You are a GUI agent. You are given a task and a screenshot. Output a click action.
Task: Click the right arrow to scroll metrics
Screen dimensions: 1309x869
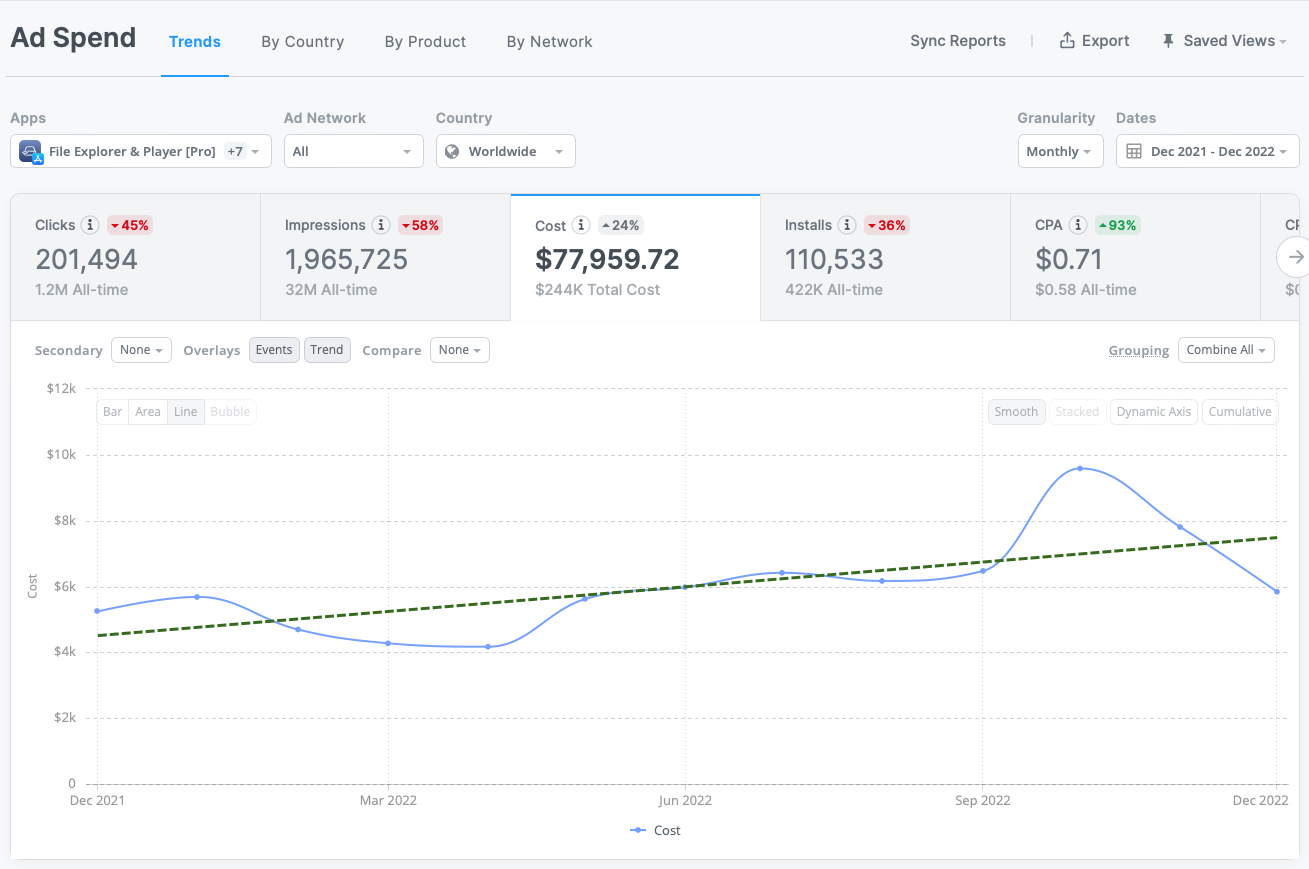[1295, 257]
